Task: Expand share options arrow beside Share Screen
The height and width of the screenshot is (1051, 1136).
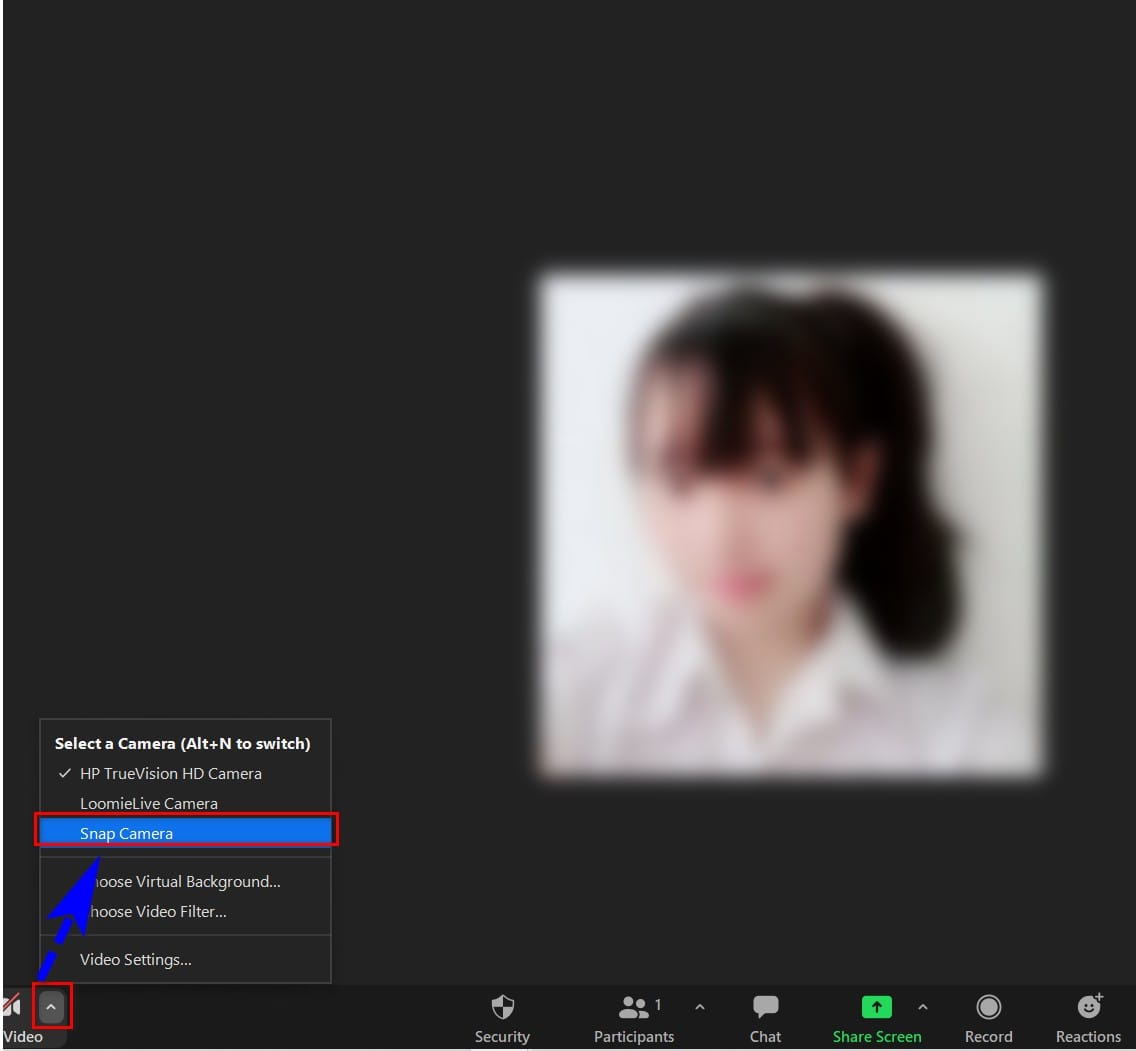Action: tap(923, 1007)
